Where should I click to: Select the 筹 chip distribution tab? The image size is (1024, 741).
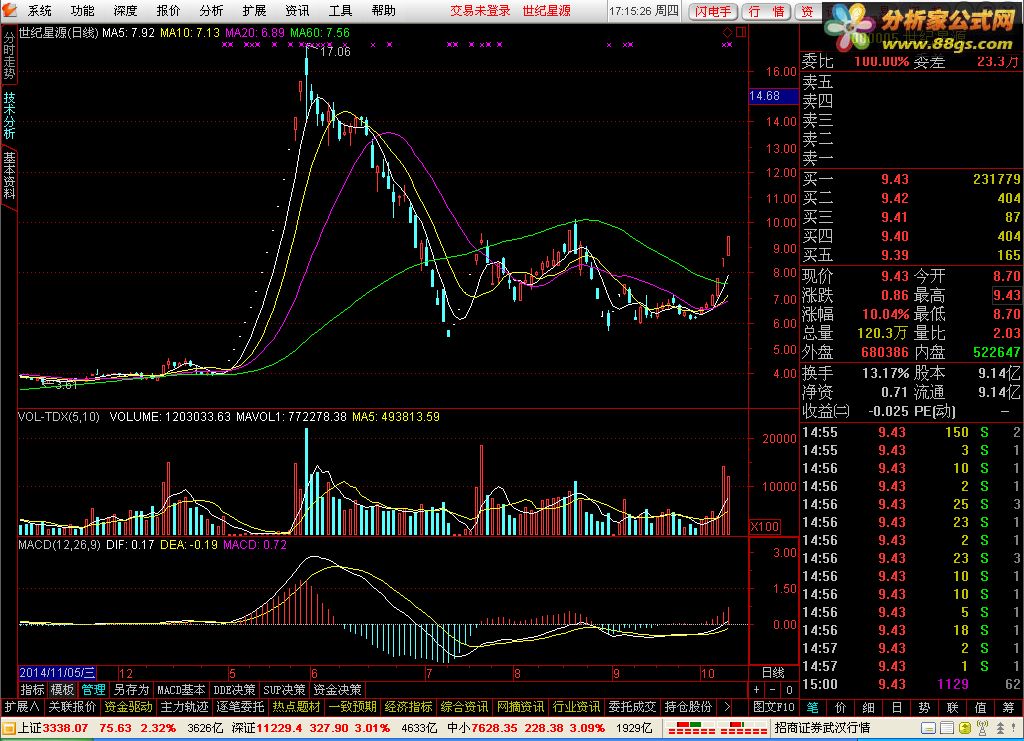click(1008, 707)
